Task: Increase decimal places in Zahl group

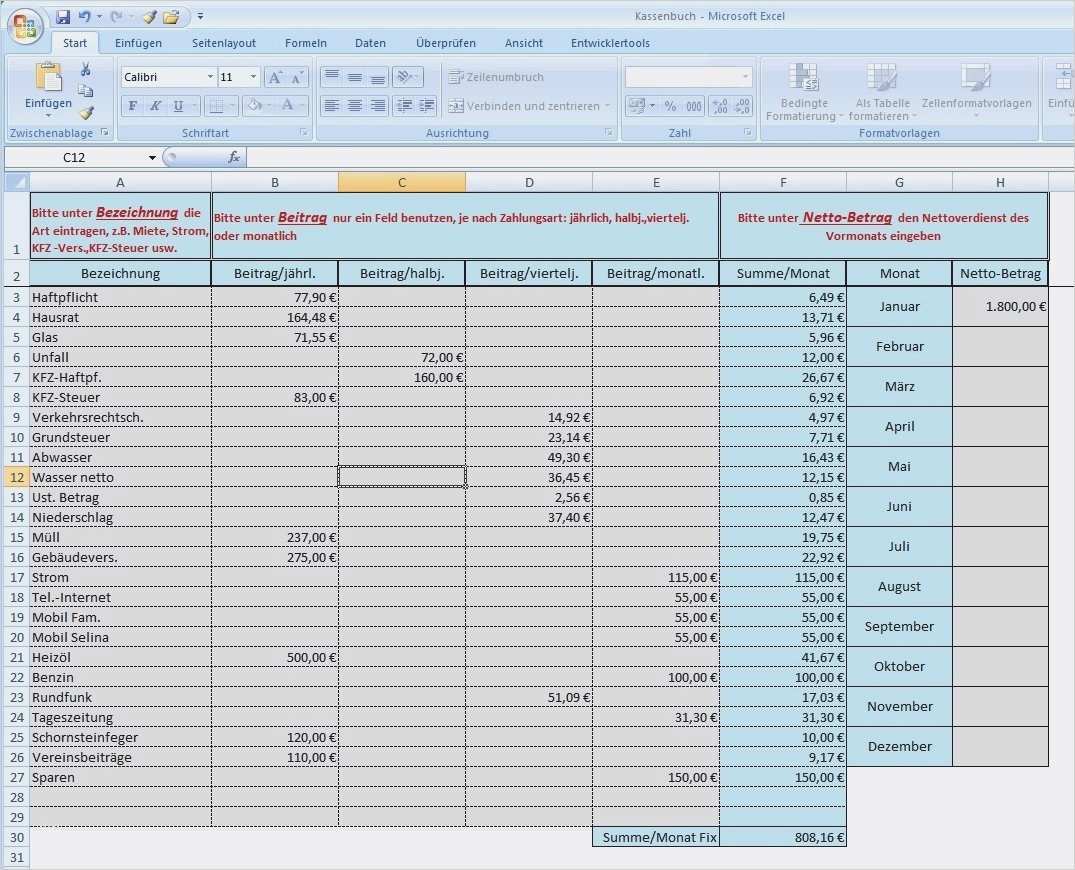Action: click(721, 105)
